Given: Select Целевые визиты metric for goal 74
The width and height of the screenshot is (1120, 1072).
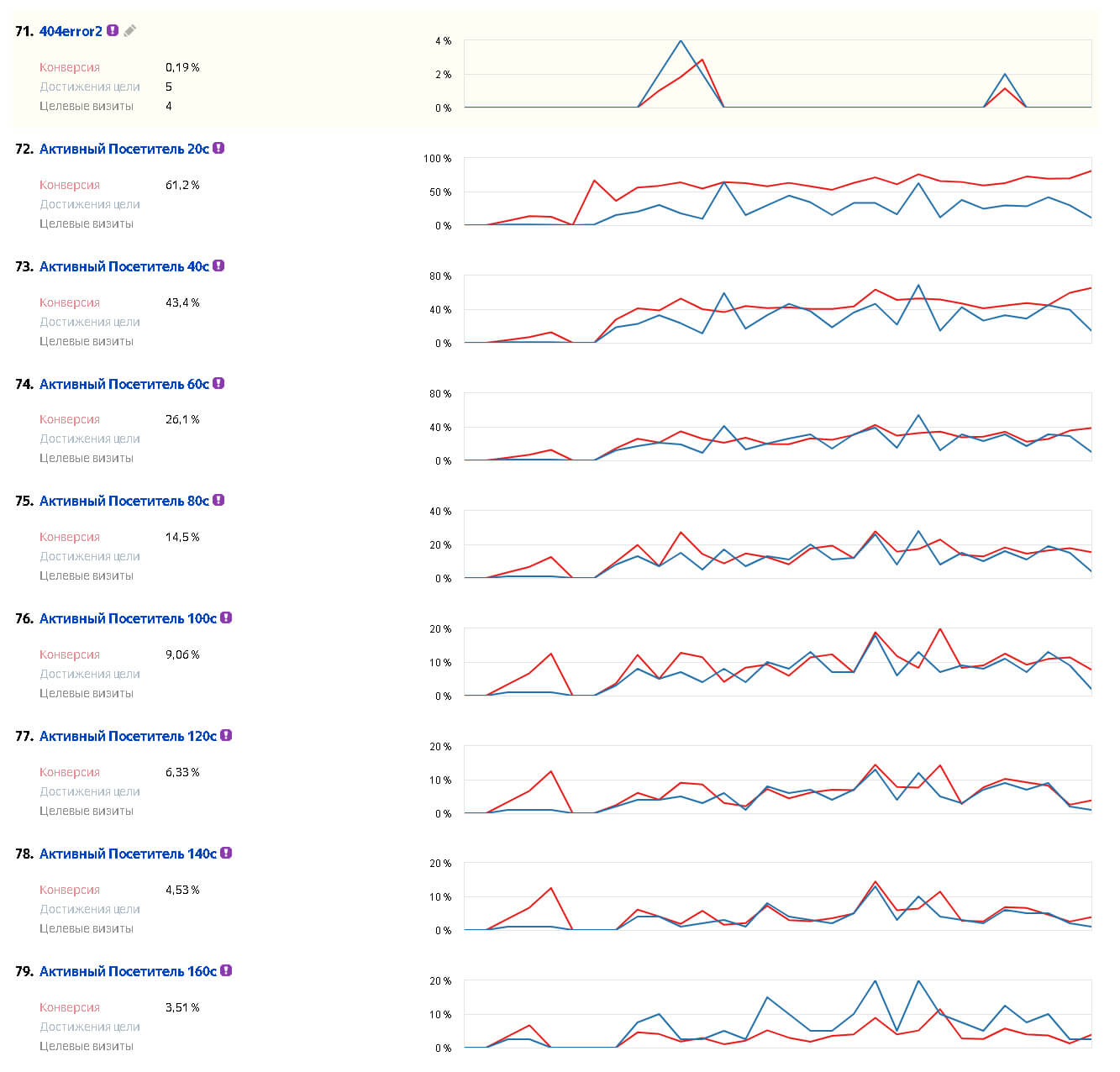Looking at the screenshot, I should pyautogui.click(x=87, y=458).
